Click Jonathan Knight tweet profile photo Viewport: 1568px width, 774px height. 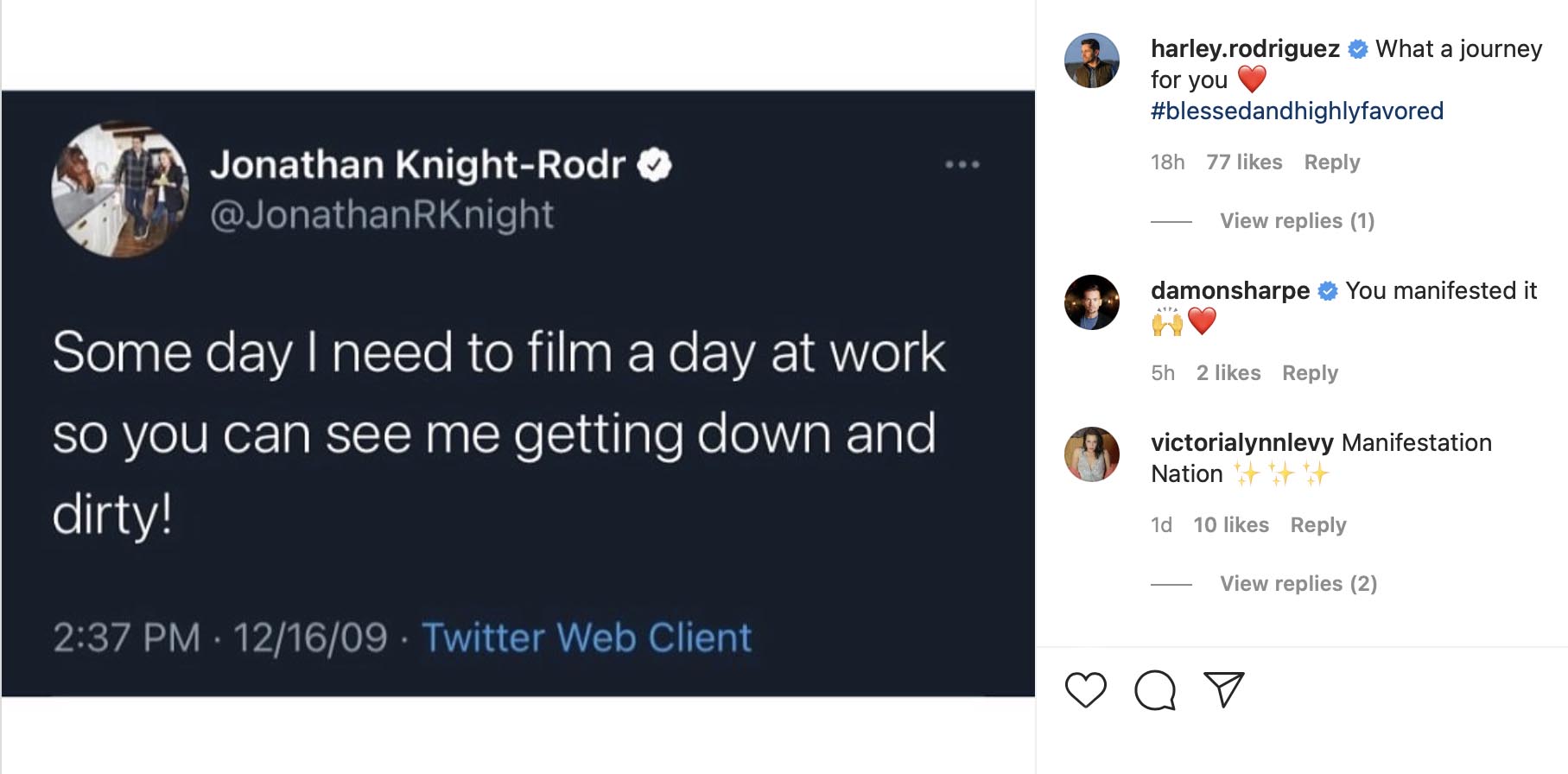click(x=120, y=189)
